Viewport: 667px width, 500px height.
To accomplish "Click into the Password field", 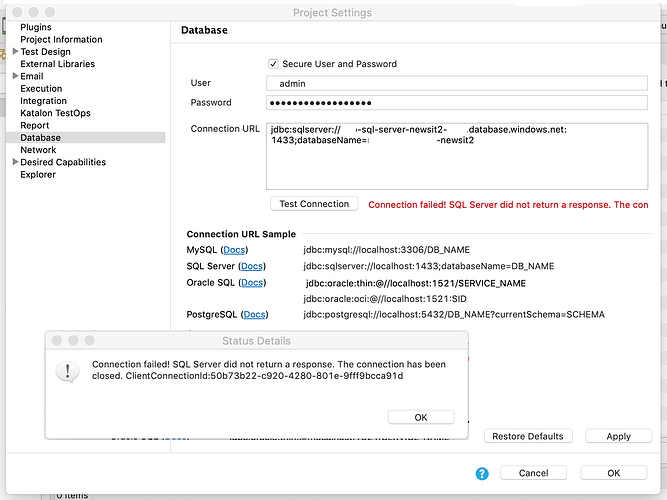I will [456, 103].
